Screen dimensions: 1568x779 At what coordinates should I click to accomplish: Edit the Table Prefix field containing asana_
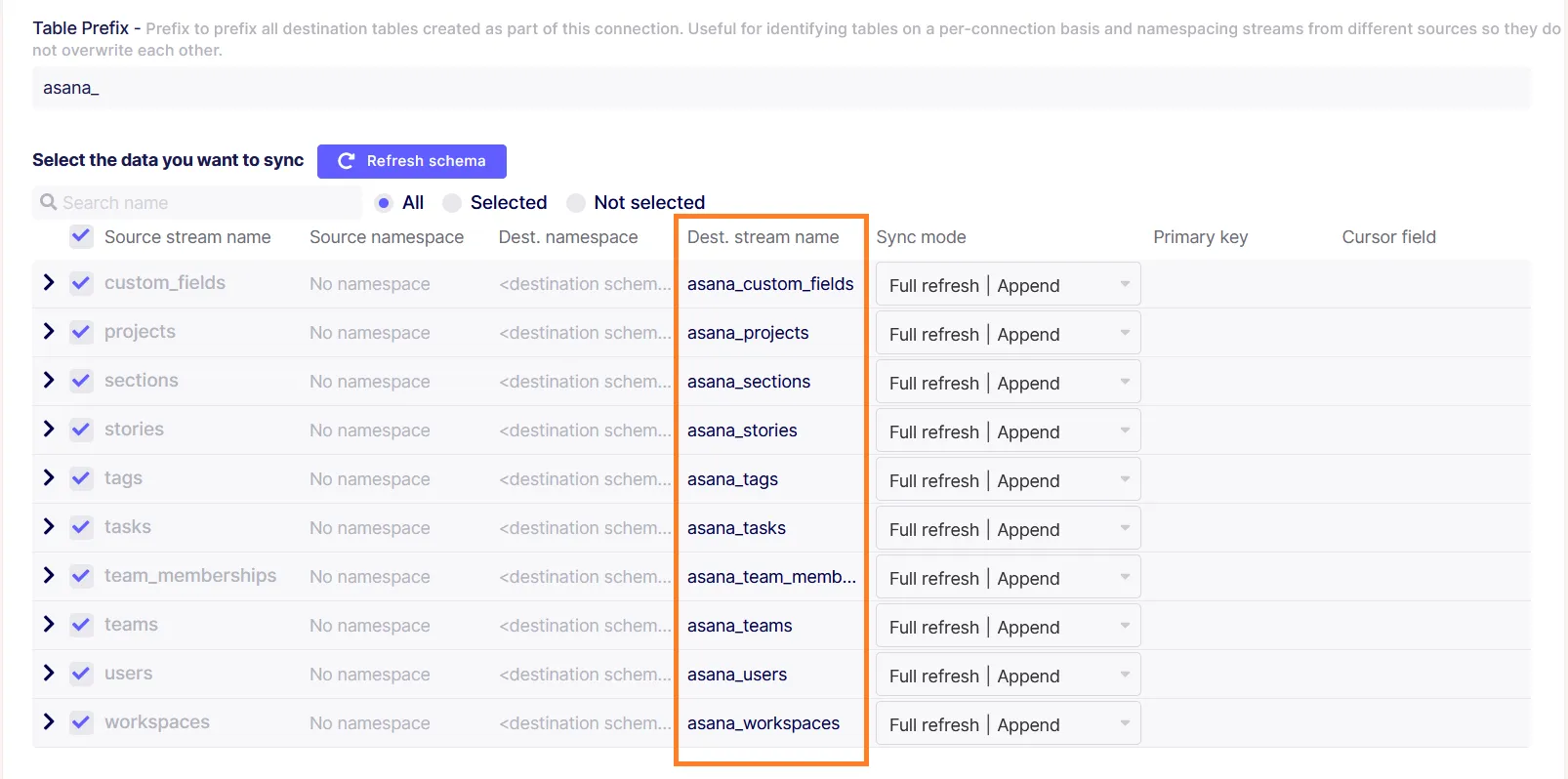(x=781, y=88)
